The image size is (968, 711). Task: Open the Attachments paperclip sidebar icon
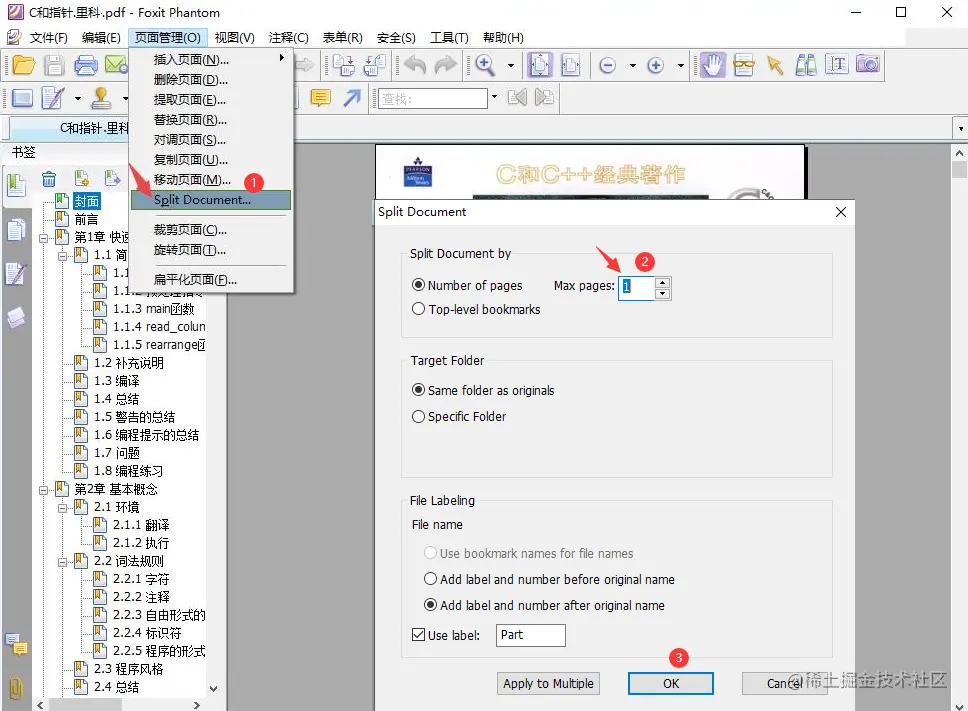coord(15,688)
